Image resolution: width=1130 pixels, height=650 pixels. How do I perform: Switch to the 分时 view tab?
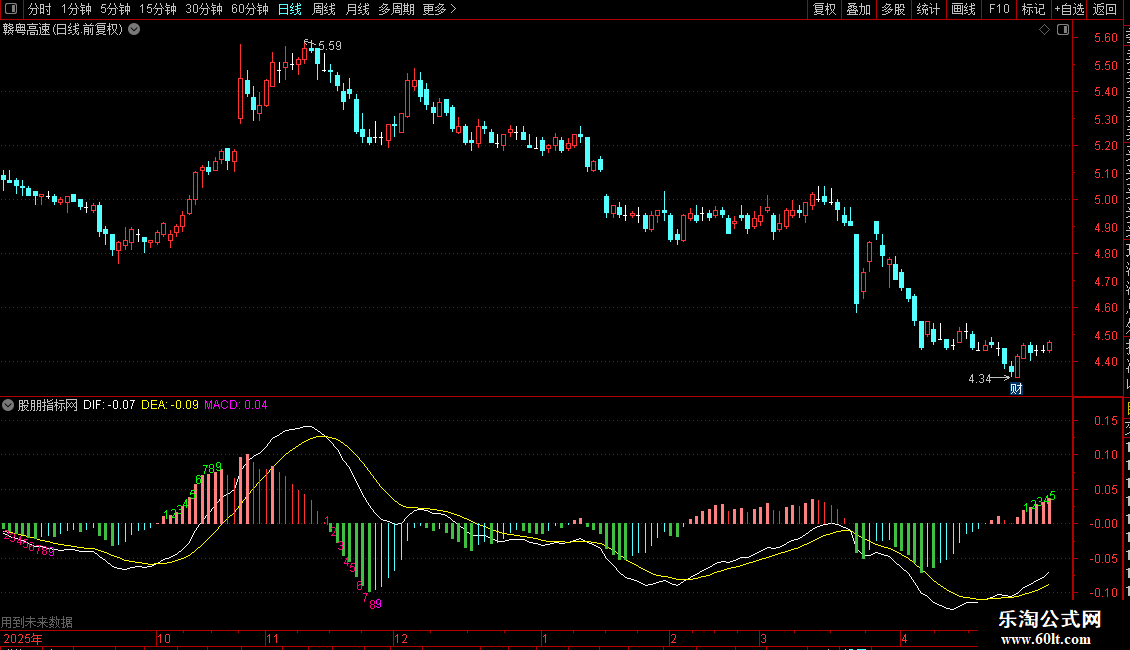[x=40, y=9]
